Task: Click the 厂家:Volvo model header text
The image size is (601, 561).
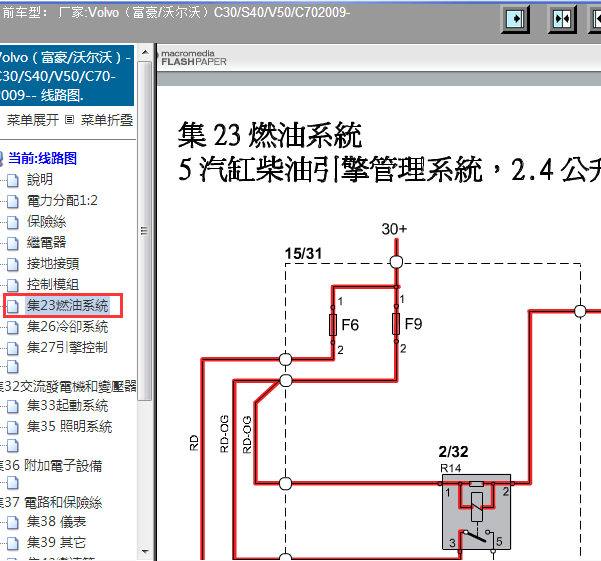Action: pos(204,12)
